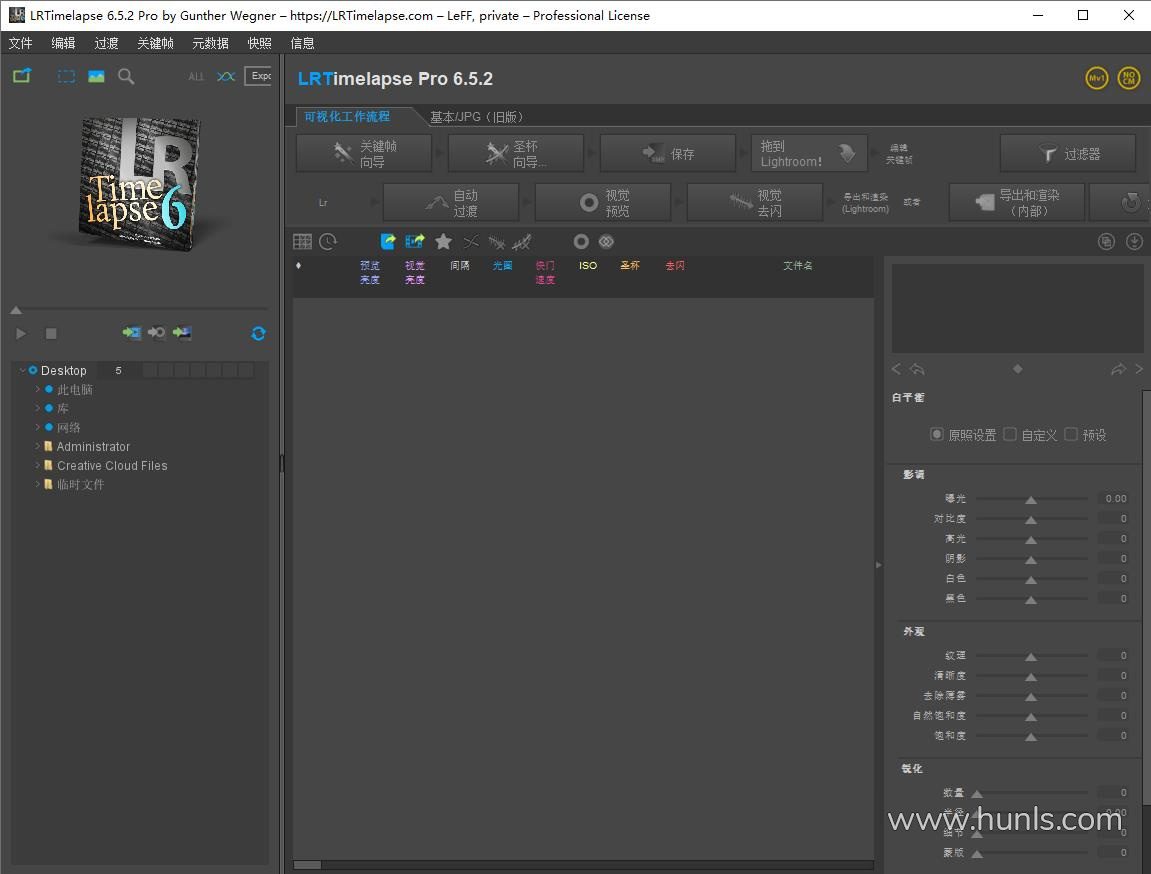This screenshot has width=1151, height=874.
Task: Expand the 临时文件 folder node
Action: (37, 484)
